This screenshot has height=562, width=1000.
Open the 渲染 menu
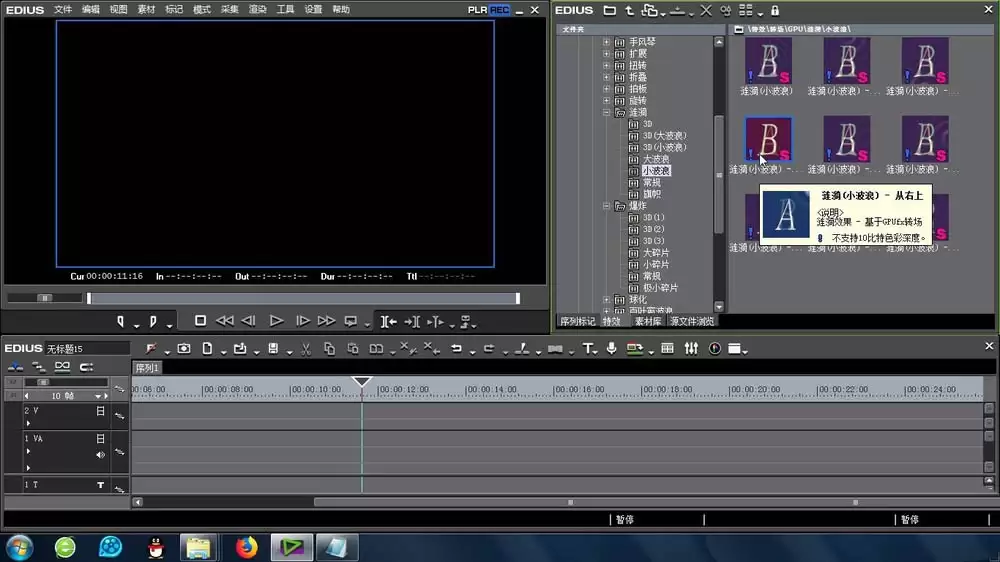[257, 10]
